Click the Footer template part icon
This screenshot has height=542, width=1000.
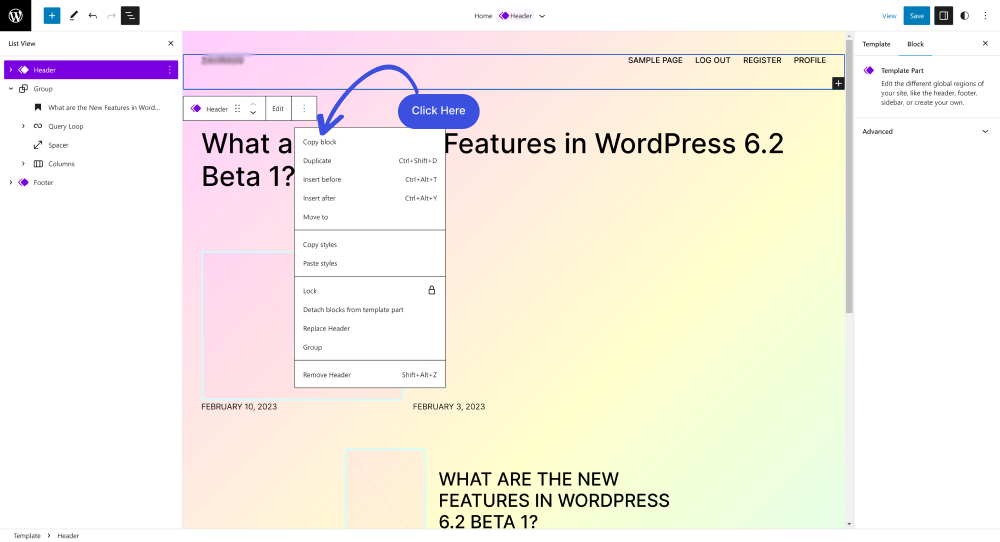[24, 182]
